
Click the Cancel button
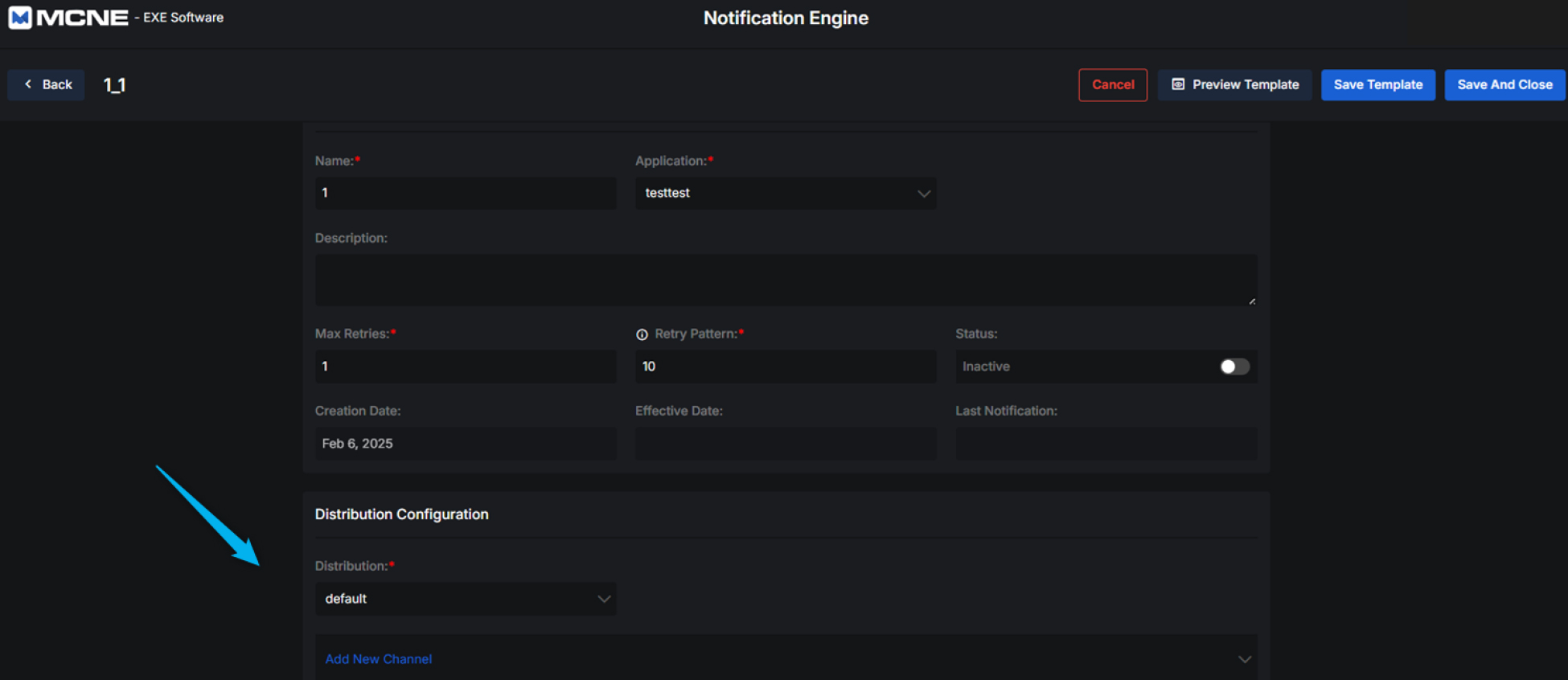tap(1112, 84)
